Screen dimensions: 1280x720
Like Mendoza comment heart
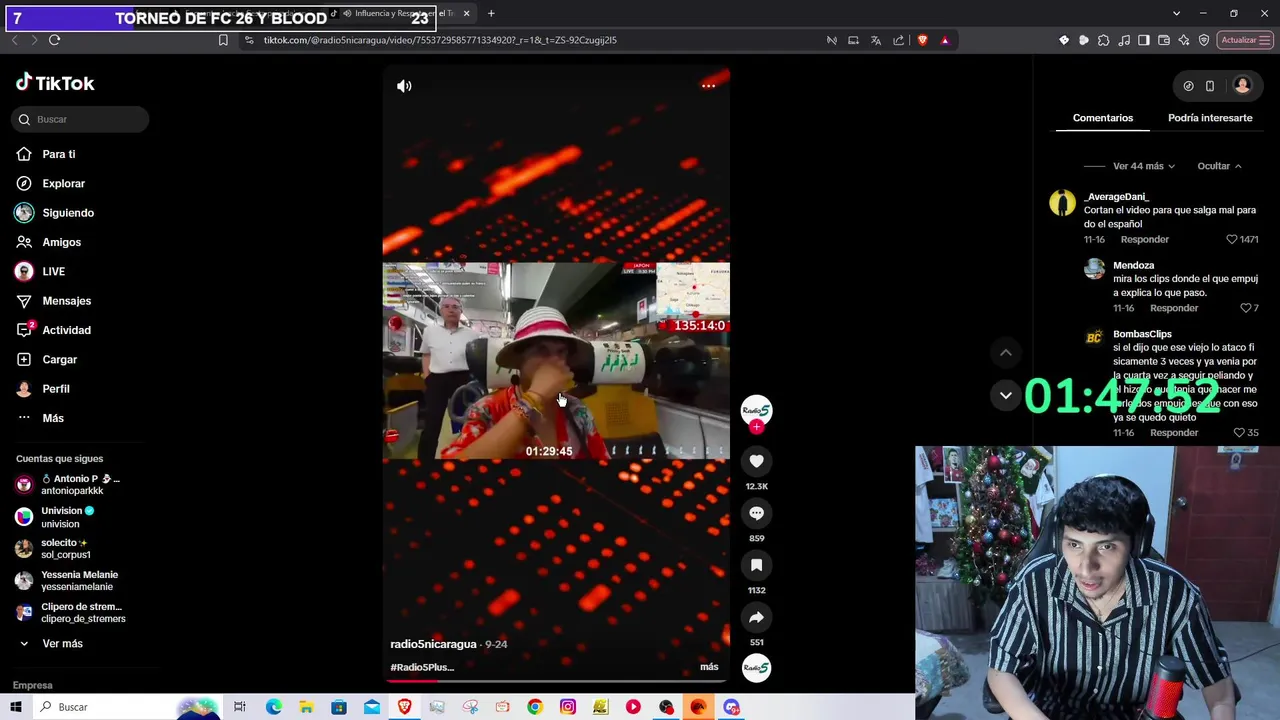point(1245,308)
